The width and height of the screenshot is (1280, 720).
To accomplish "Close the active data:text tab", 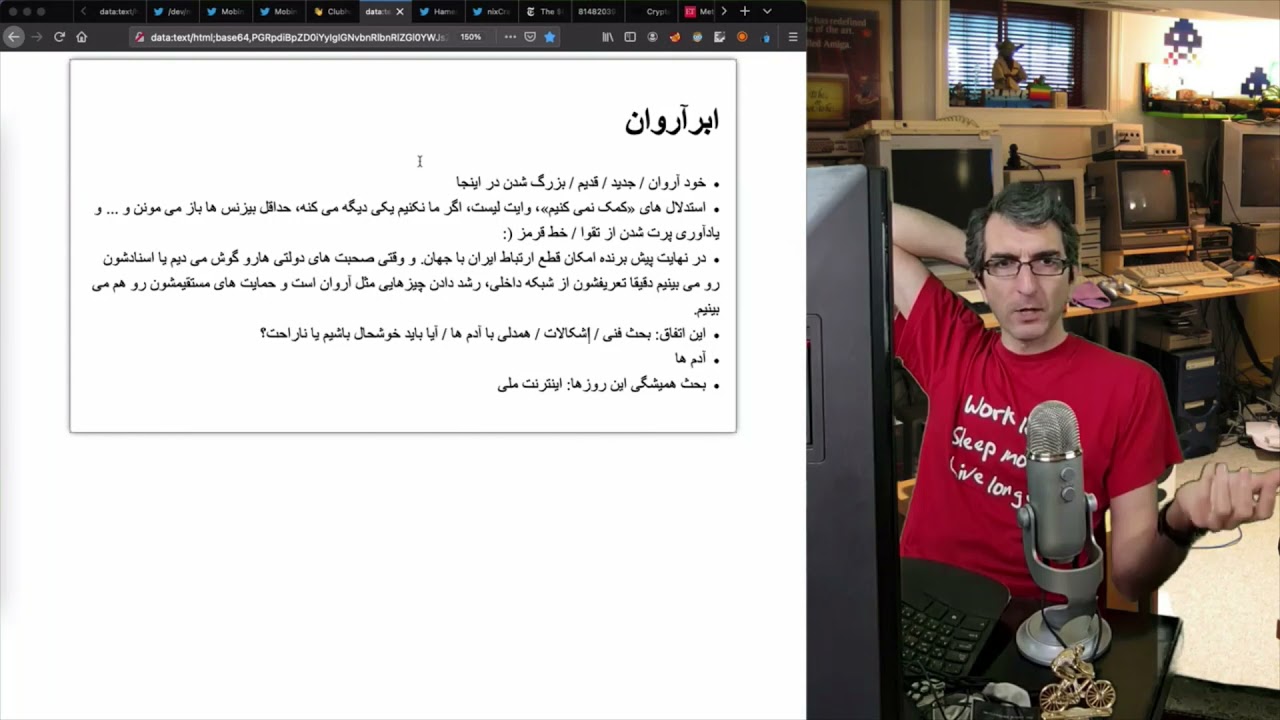I will [x=399, y=11].
